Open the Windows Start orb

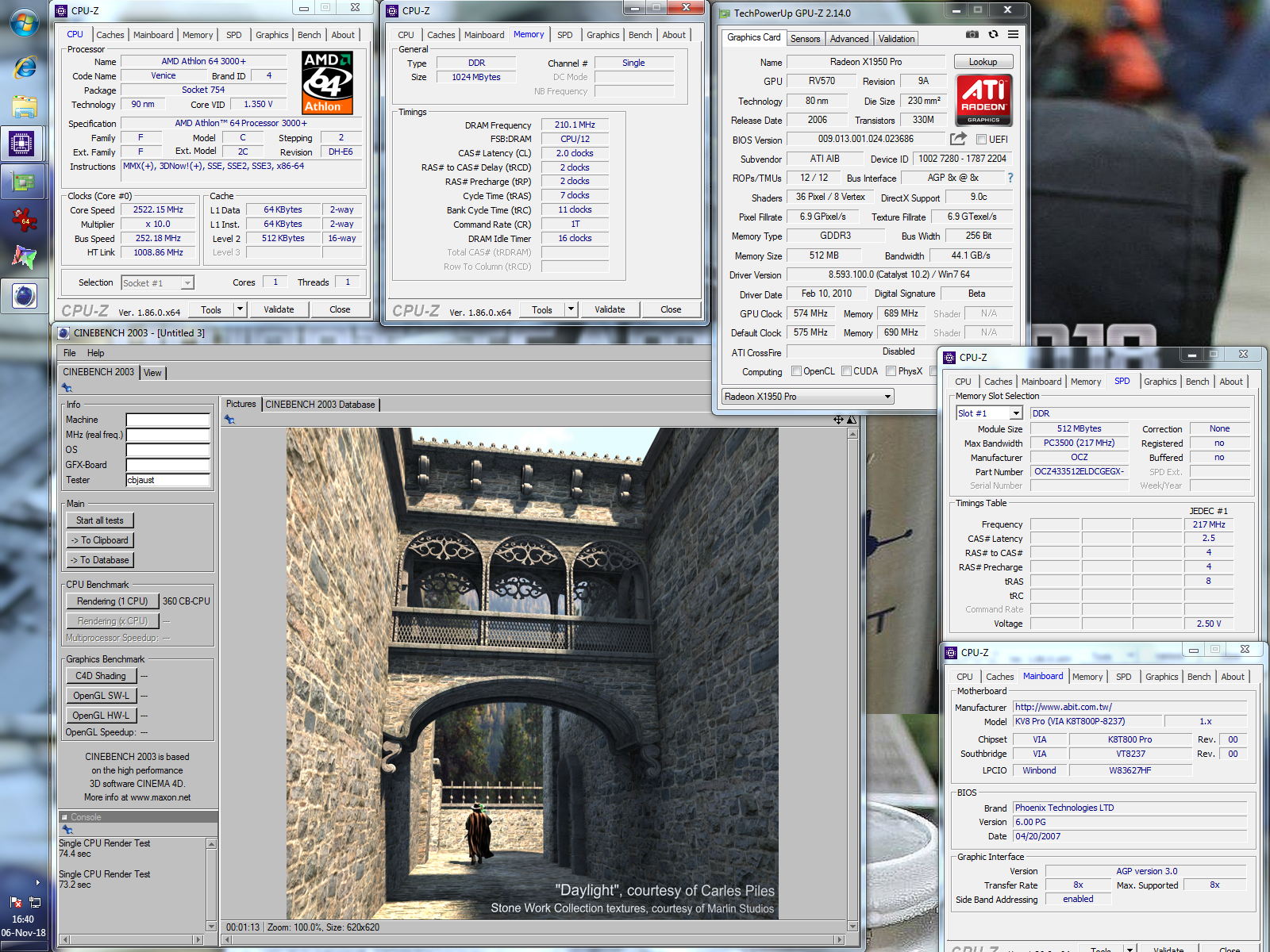(x=24, y=21)
